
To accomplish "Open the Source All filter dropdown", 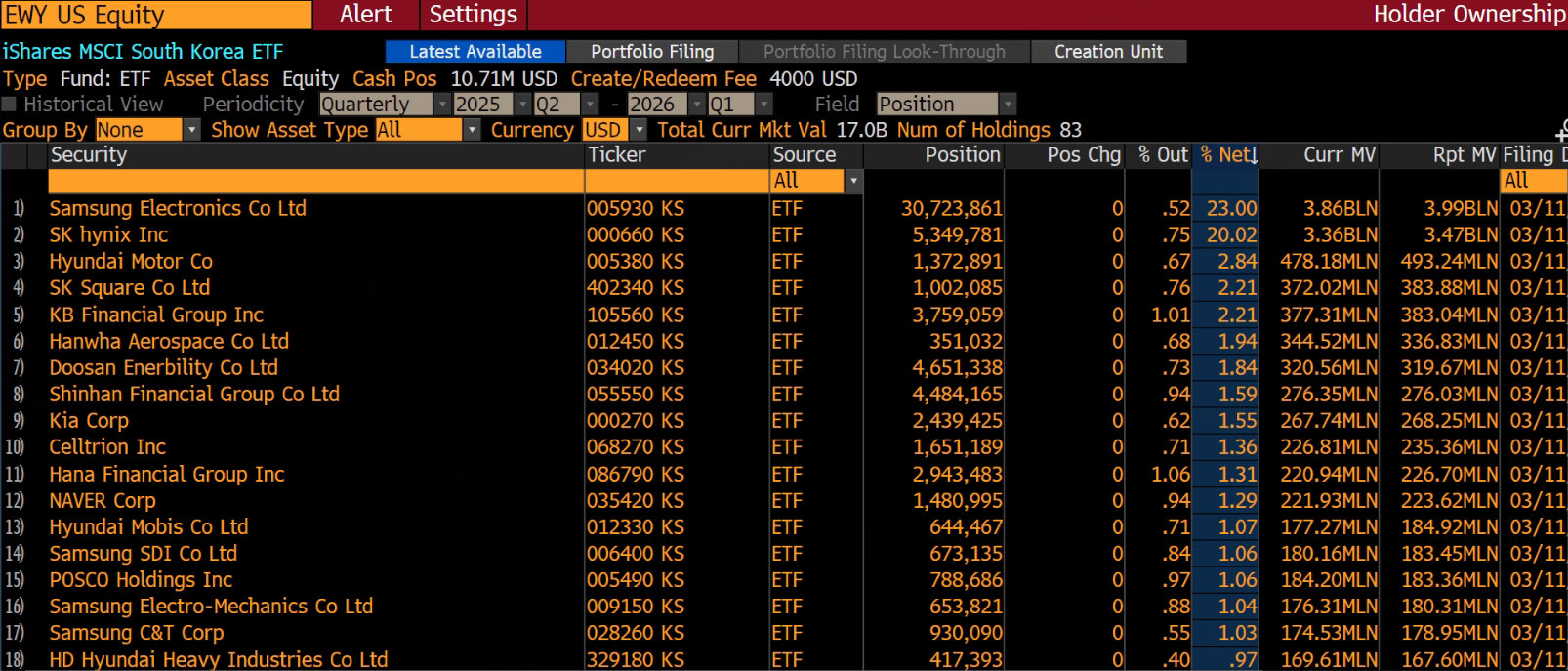I will pos(852,181).
